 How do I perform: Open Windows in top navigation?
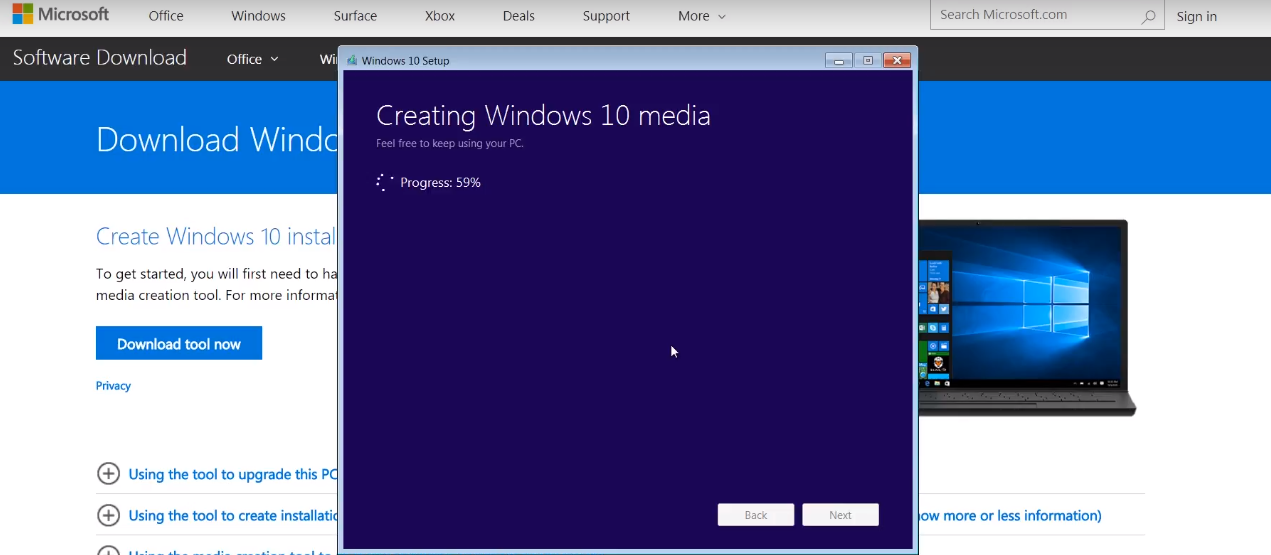click(258, 16)
